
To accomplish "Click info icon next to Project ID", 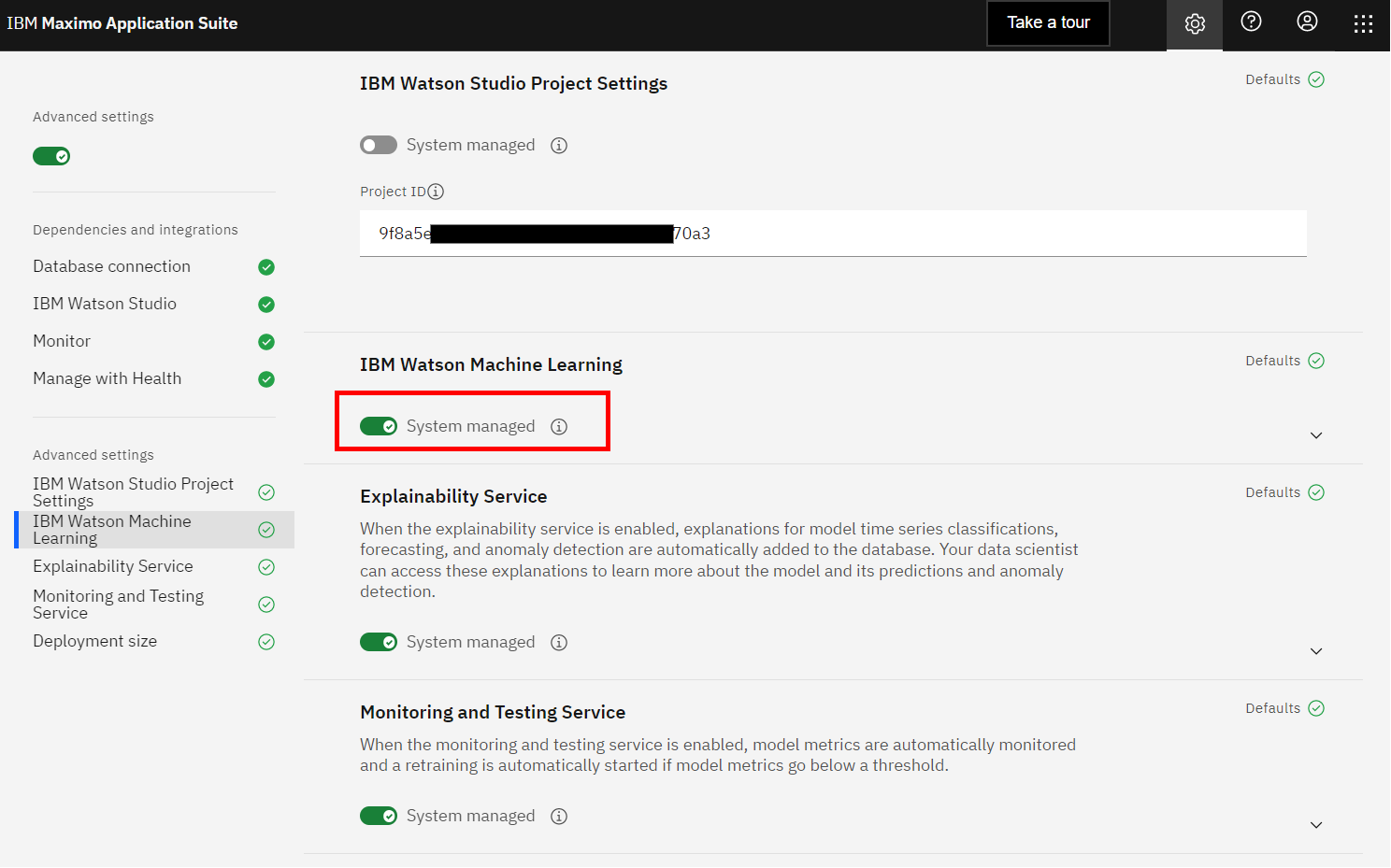I will 436,192.
